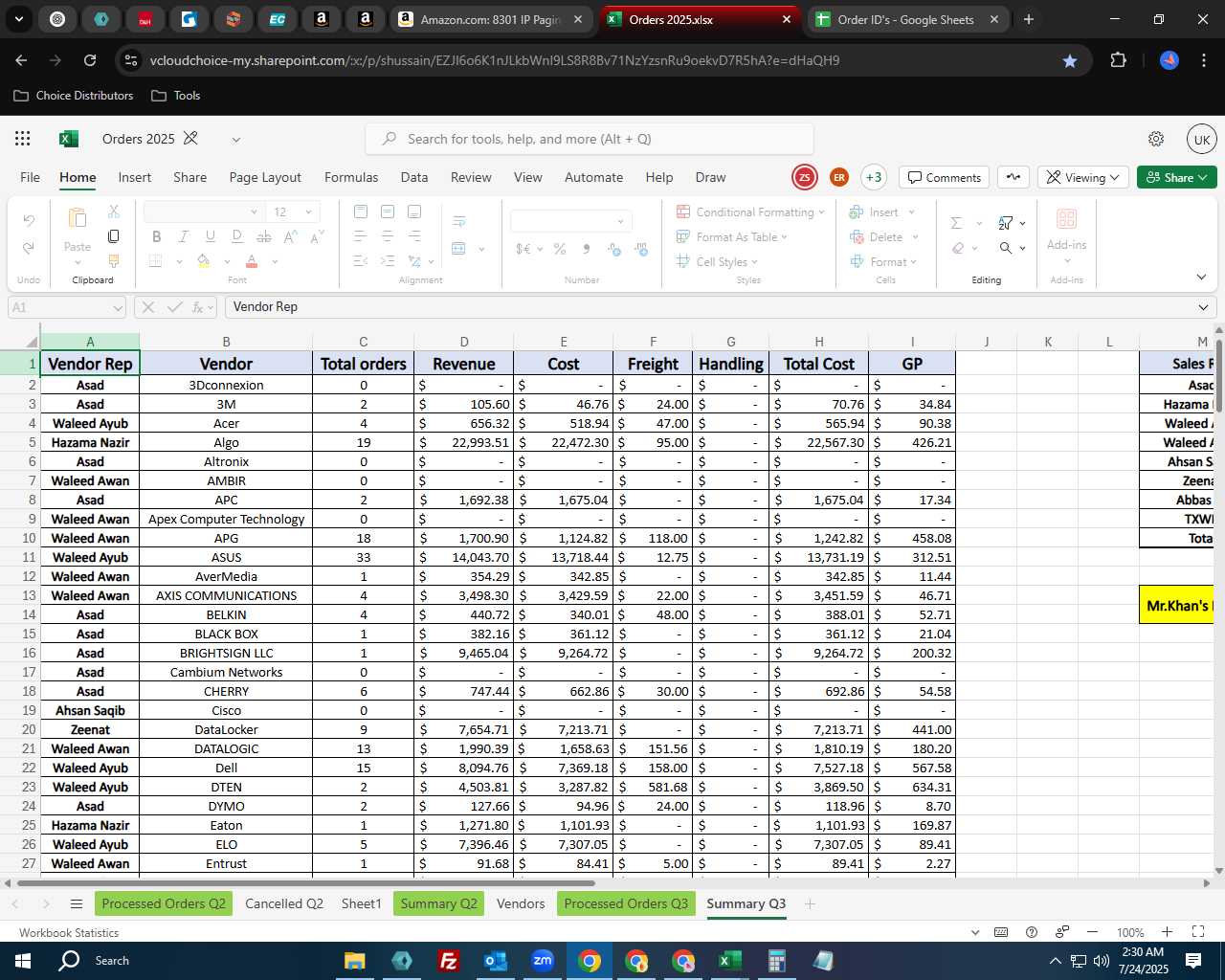1225x980 pixels.
Task: Toggle Double Underline formatting
Action: coord(236,236)
